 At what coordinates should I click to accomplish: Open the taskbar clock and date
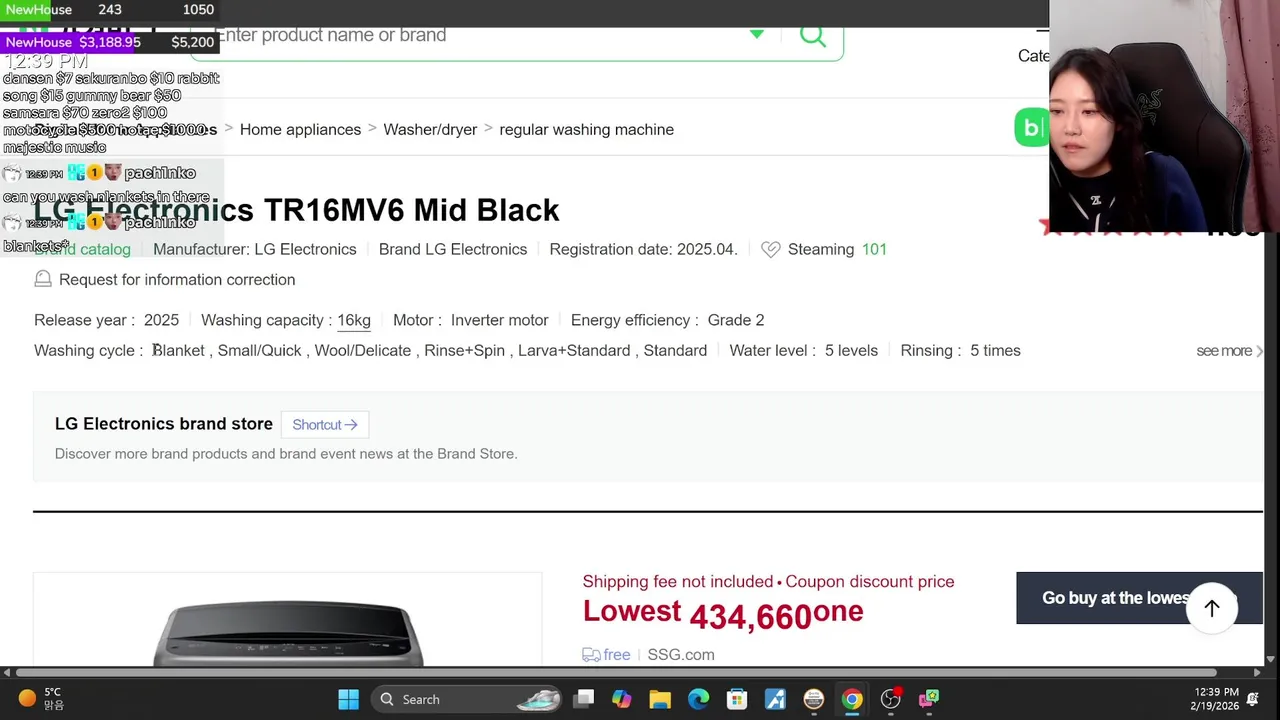pyautogui.click(x=1214, y=699)
